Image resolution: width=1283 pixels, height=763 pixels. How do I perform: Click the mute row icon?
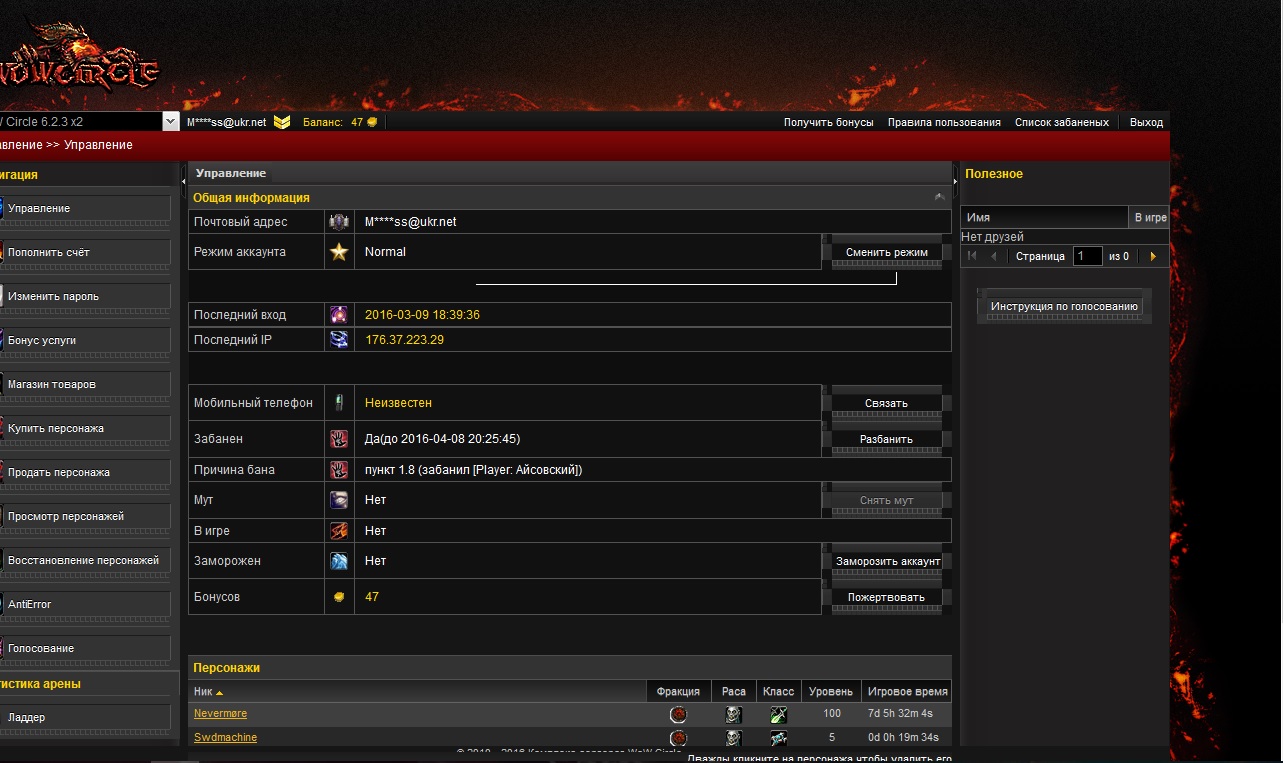(339, 500)
